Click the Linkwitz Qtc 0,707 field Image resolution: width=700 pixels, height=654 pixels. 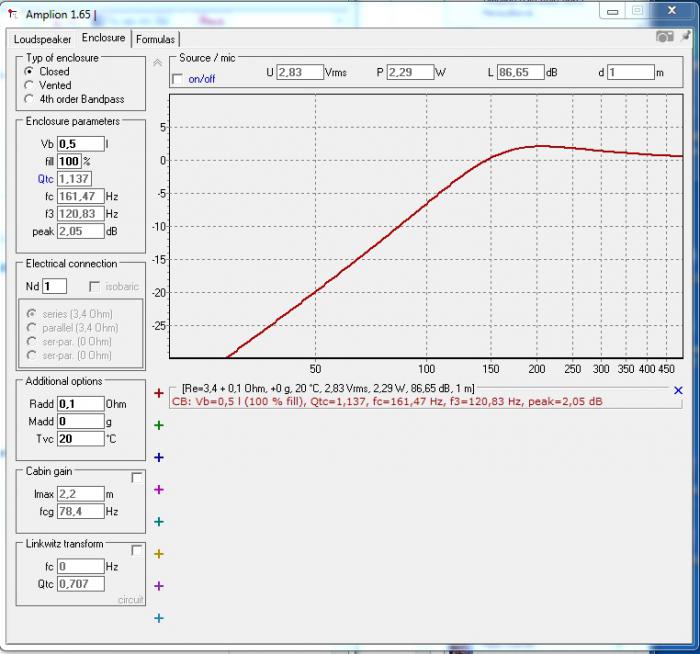81,584
